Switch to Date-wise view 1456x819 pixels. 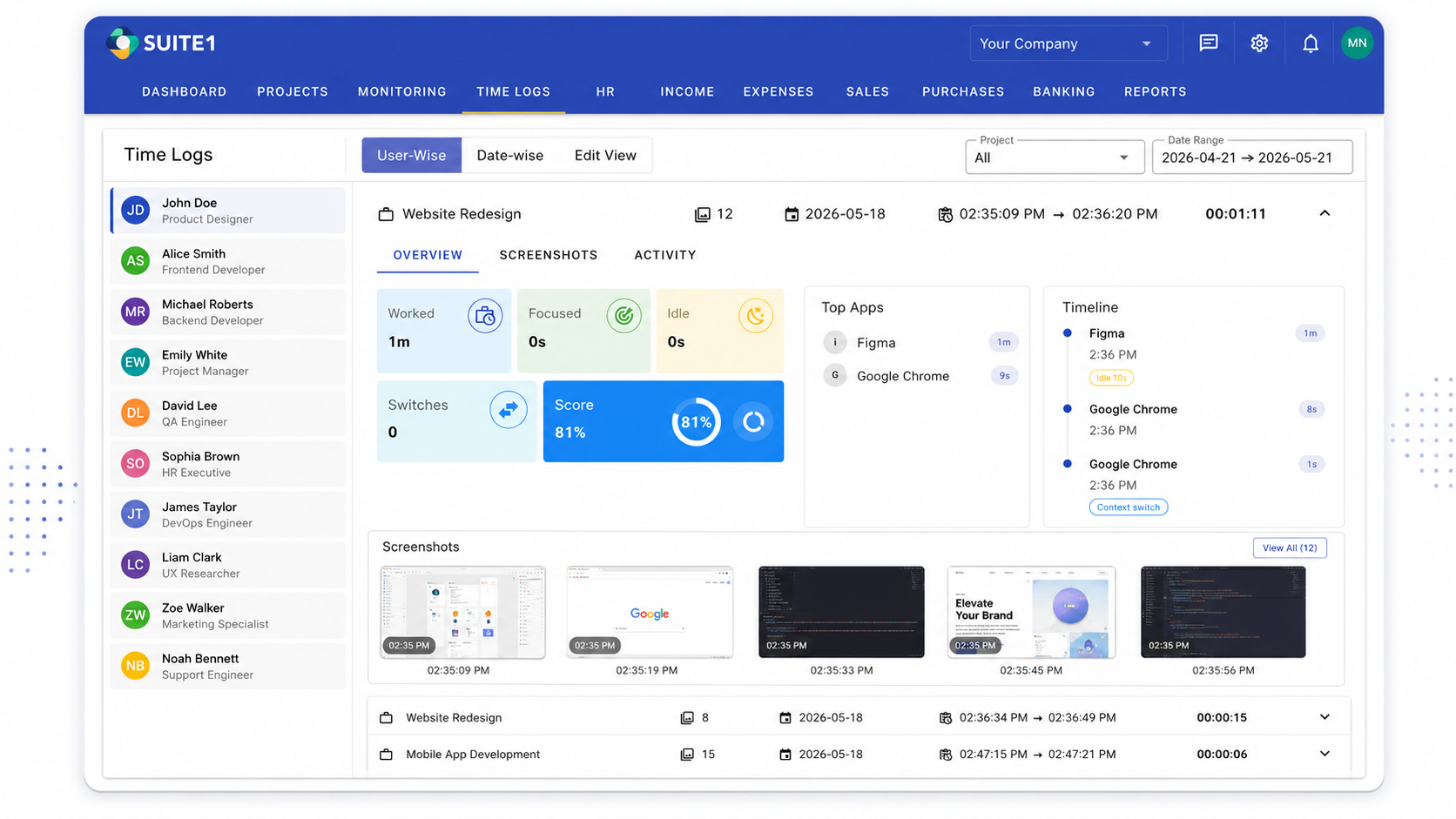[509, 155]
